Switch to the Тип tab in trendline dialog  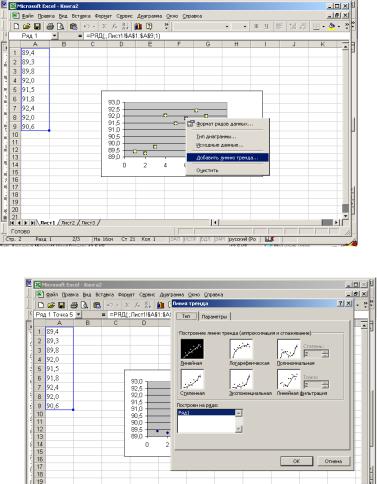click(186, 316)
